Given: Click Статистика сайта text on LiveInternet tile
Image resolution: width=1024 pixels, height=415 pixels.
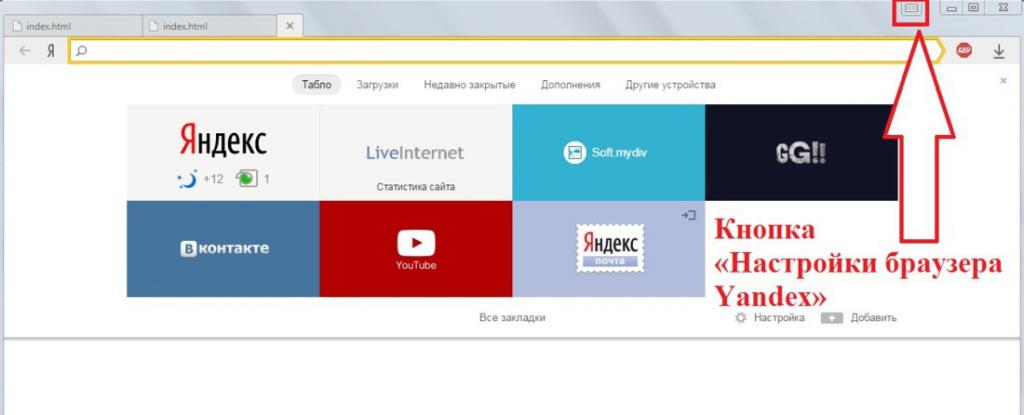Looking at the screenshot, I should (x=415, y=187).
